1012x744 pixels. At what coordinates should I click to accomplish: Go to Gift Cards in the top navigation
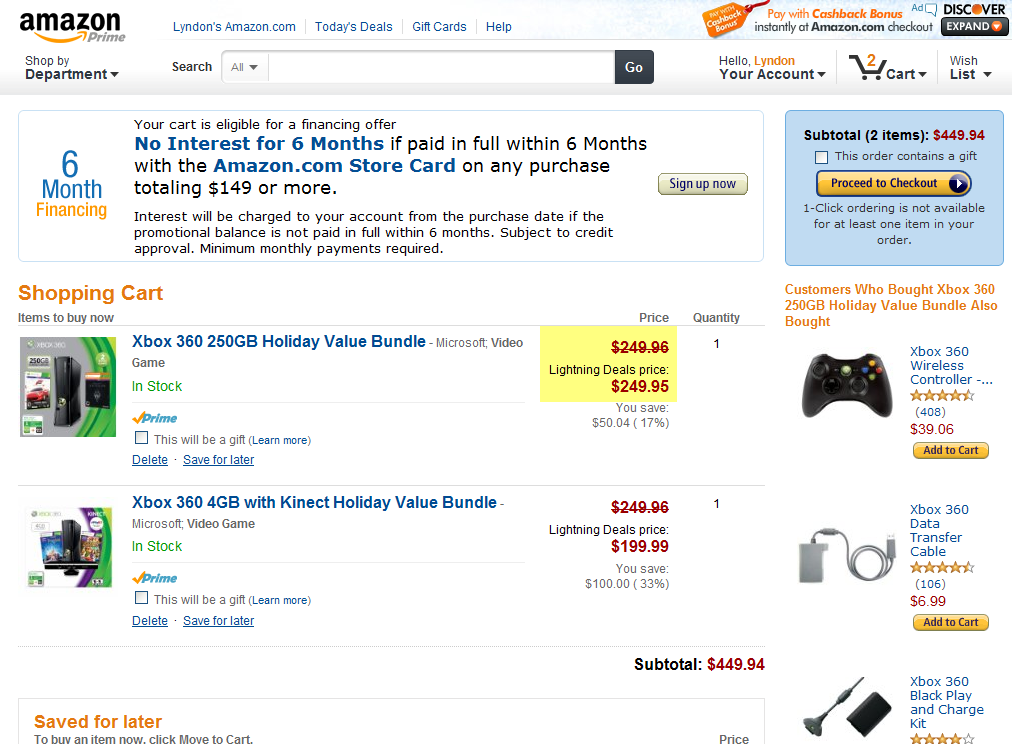click(439, 27)
